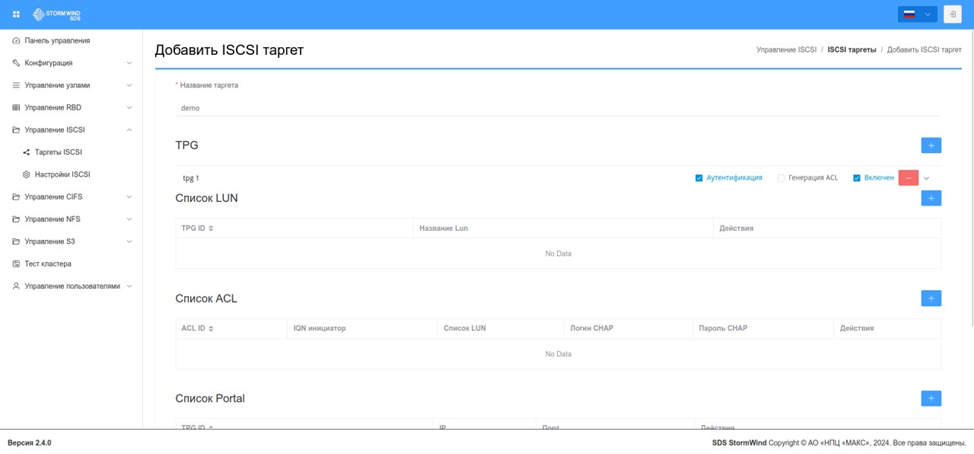The image size is (974, 454).
Task: Expand the Конфигурация menu chevron
Action: point(129,63)
